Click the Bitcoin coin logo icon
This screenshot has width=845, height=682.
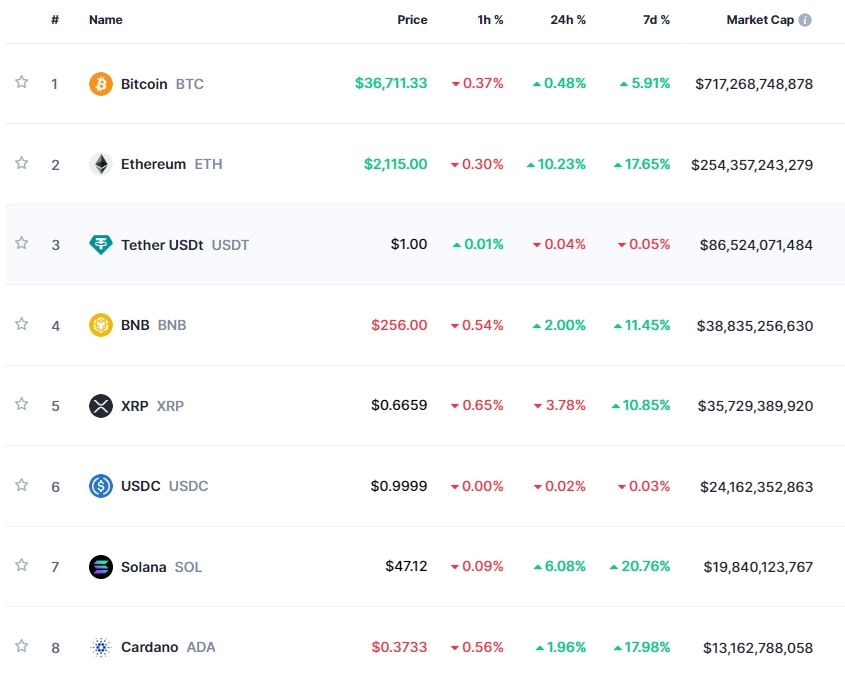pyautogui.click(x=101, y=84)
